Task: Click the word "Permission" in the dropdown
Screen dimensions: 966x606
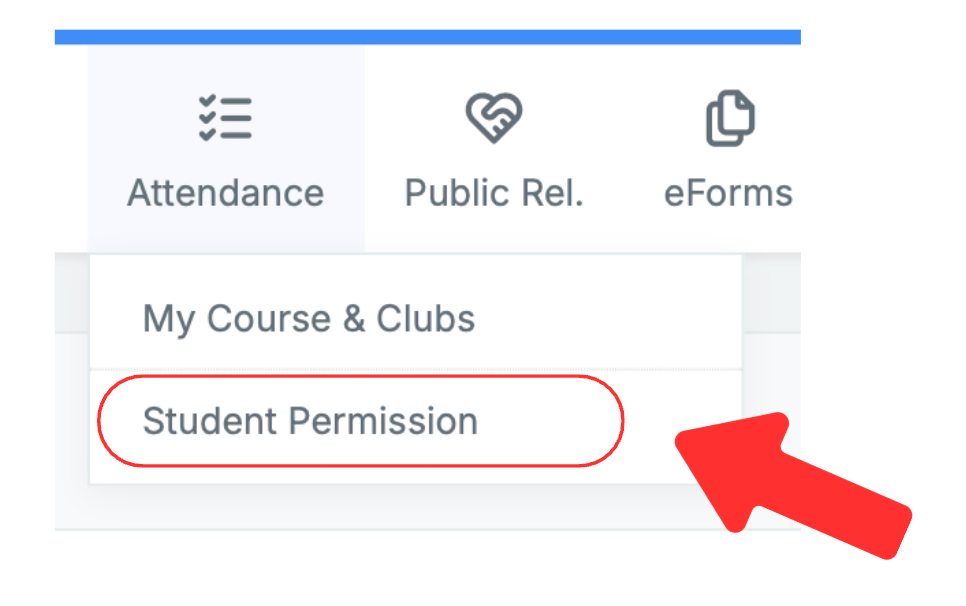Action: click(x=382, y=421)
